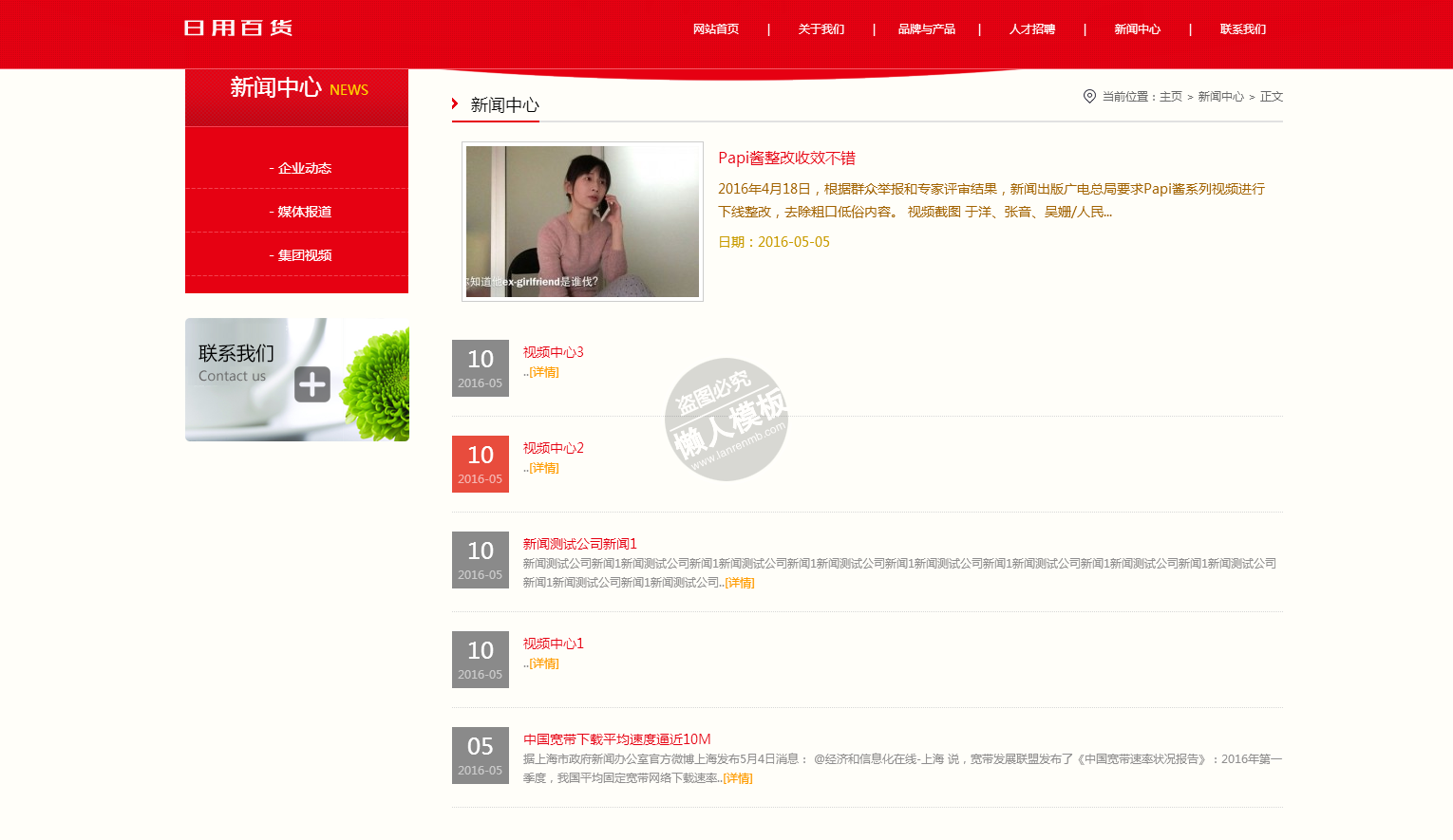
Task: Open the 关于我们 menu item
Action: point(821,29)
